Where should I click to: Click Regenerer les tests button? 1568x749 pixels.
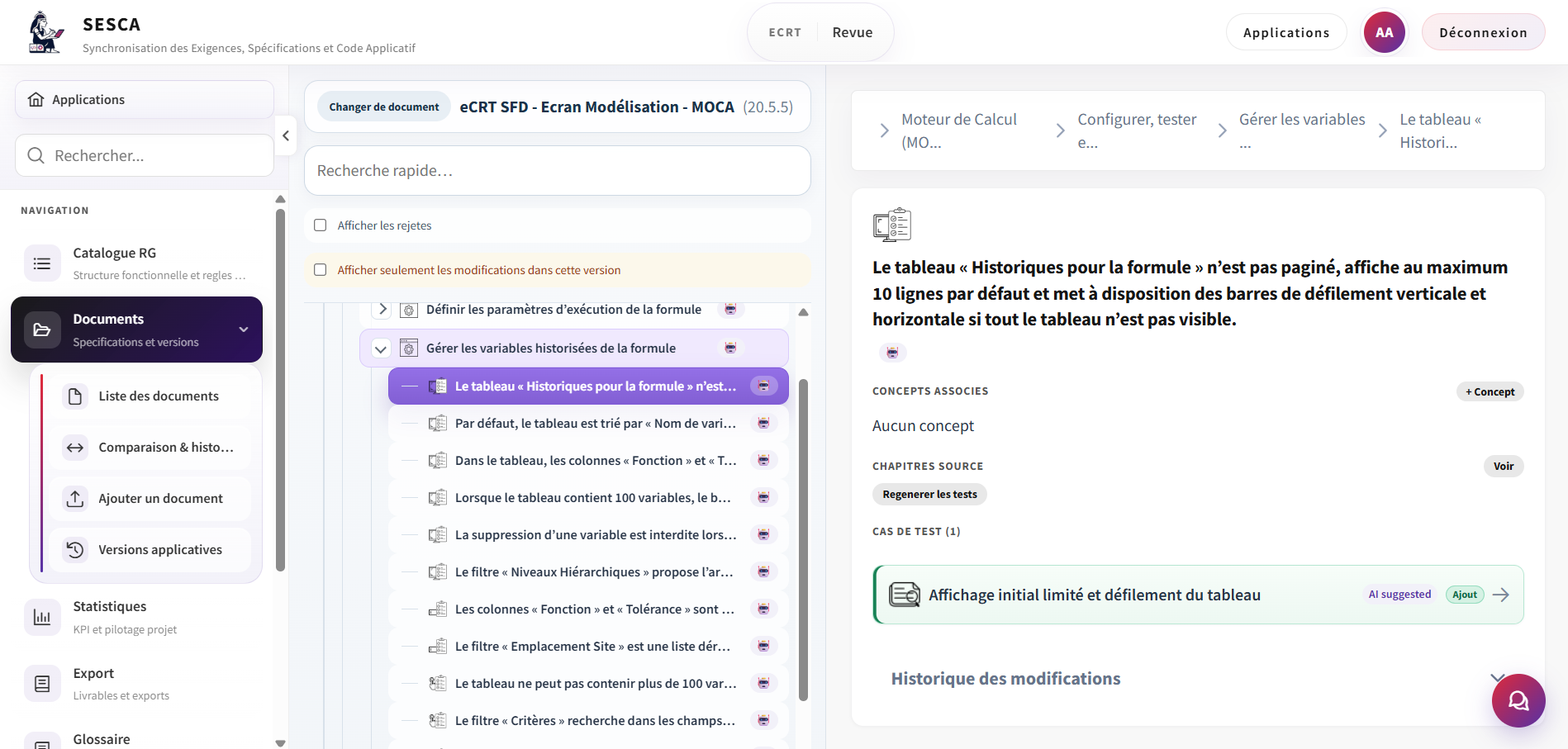[929, 494]
